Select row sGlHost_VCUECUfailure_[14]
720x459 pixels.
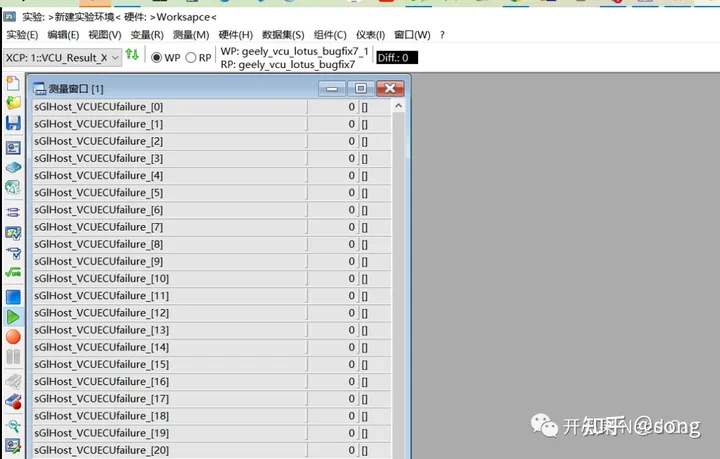pyautogui.click(x=212, y=347)
